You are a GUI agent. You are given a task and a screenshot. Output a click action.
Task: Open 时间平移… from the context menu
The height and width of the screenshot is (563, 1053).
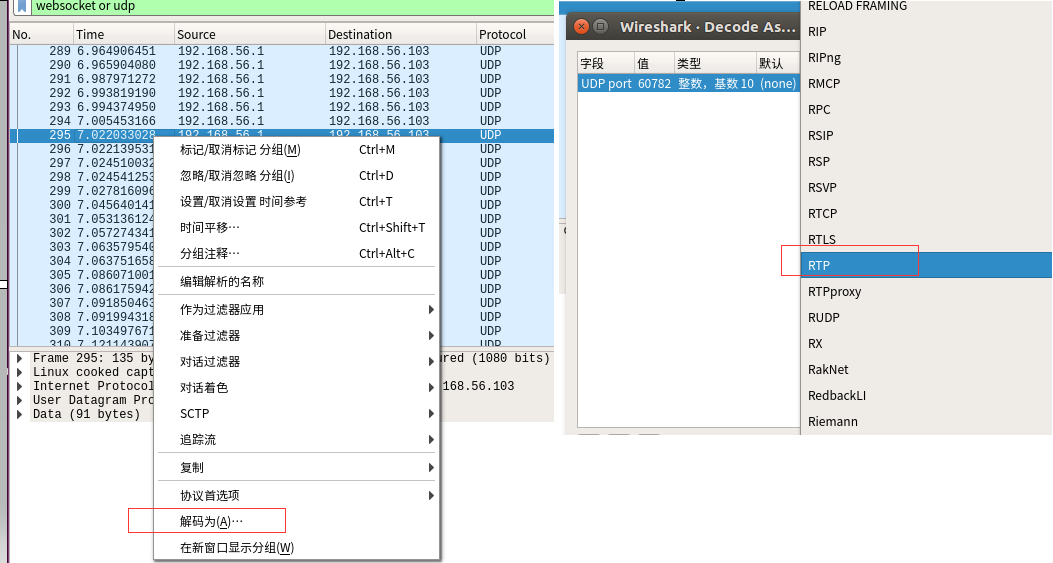click(x=297, y=228)
